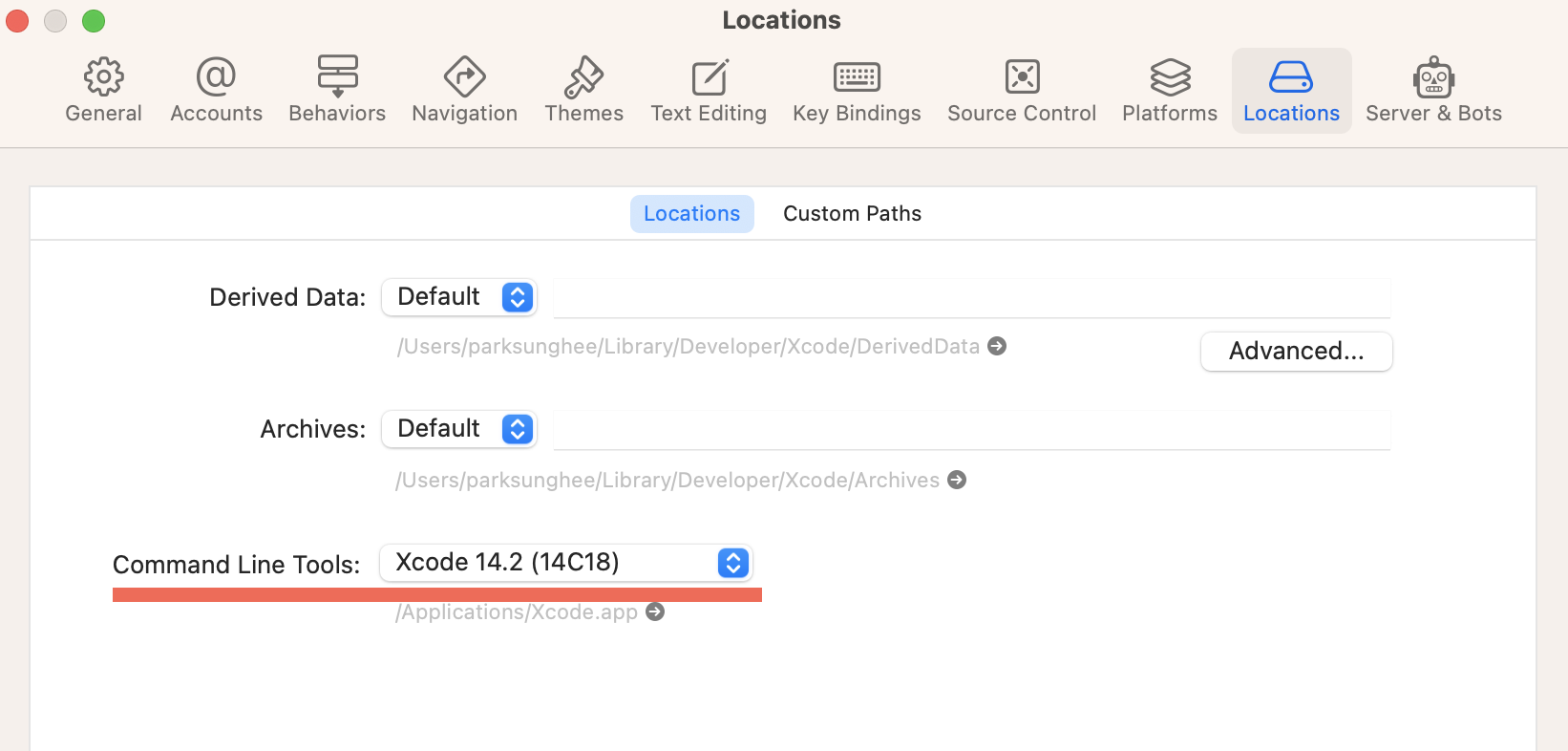
Task: Select the Locations toolbar icon
Action: (x=1291, y=91)
